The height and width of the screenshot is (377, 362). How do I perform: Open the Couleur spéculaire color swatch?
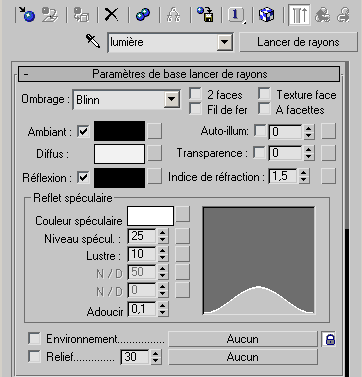[151, 216]
